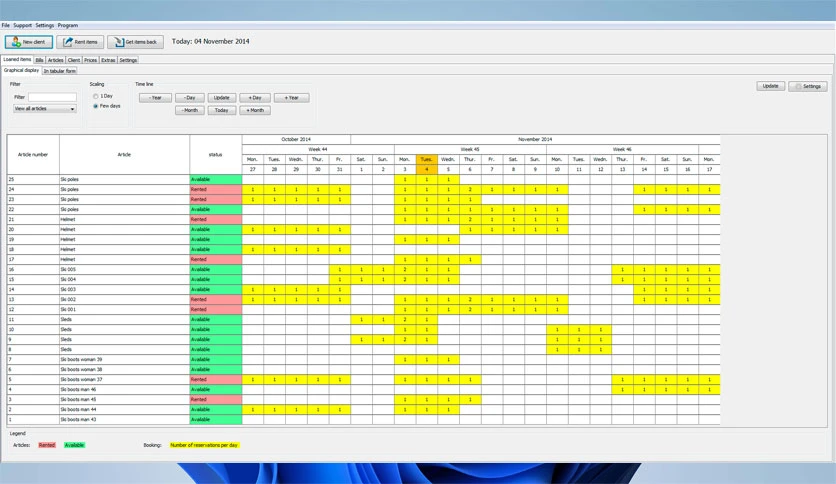Viewport: 836px width, 484px height.
Task: Switch to the Client tab
Action: pos(74,60)
